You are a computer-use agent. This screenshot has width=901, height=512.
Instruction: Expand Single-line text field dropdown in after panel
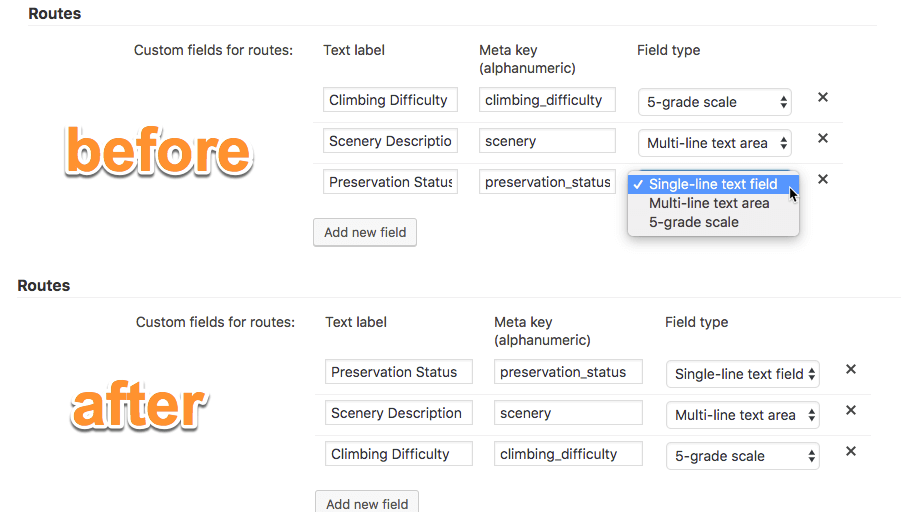[x=742, y=374]
